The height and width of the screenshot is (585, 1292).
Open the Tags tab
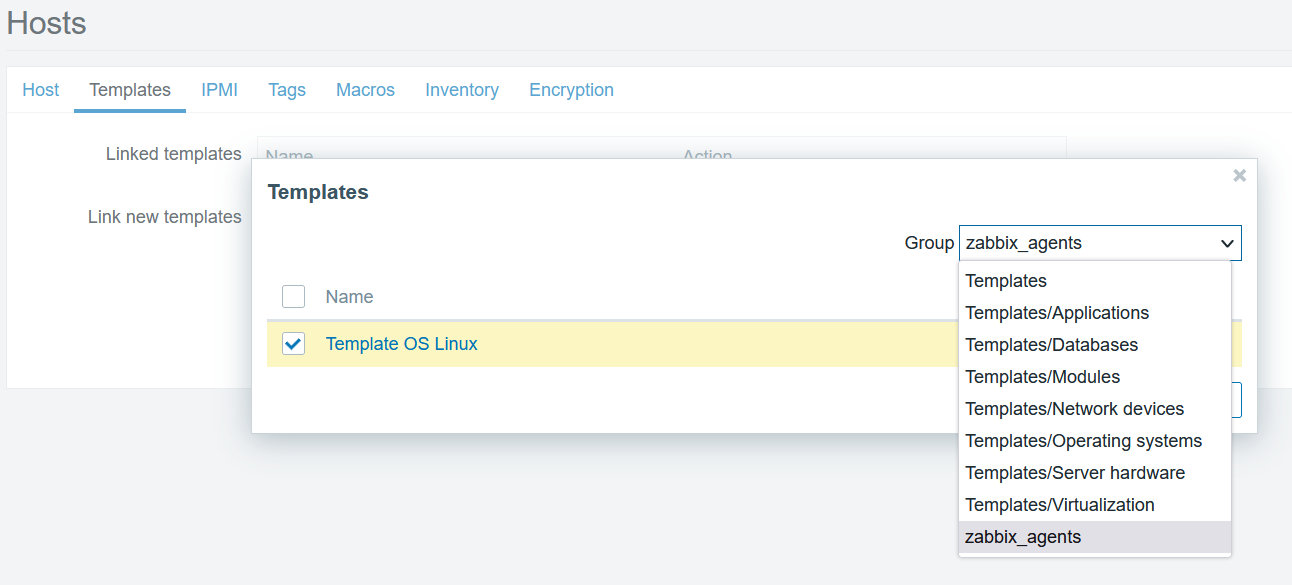(x=287, y=89)
